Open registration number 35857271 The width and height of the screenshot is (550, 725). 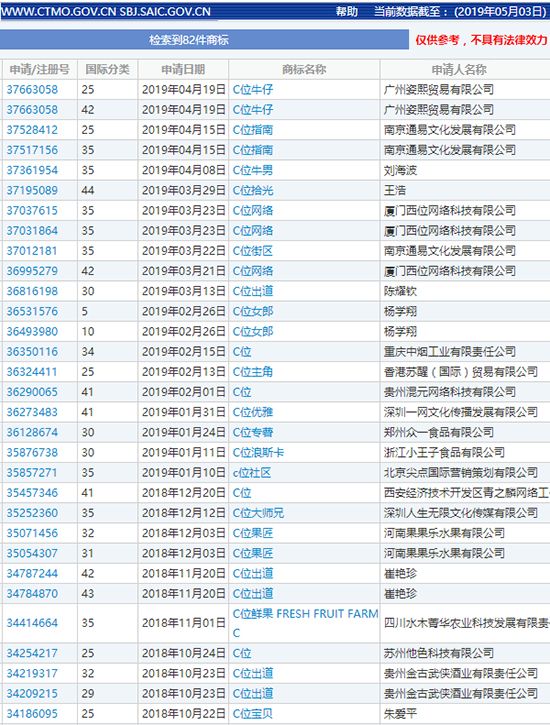pos(32,473)
